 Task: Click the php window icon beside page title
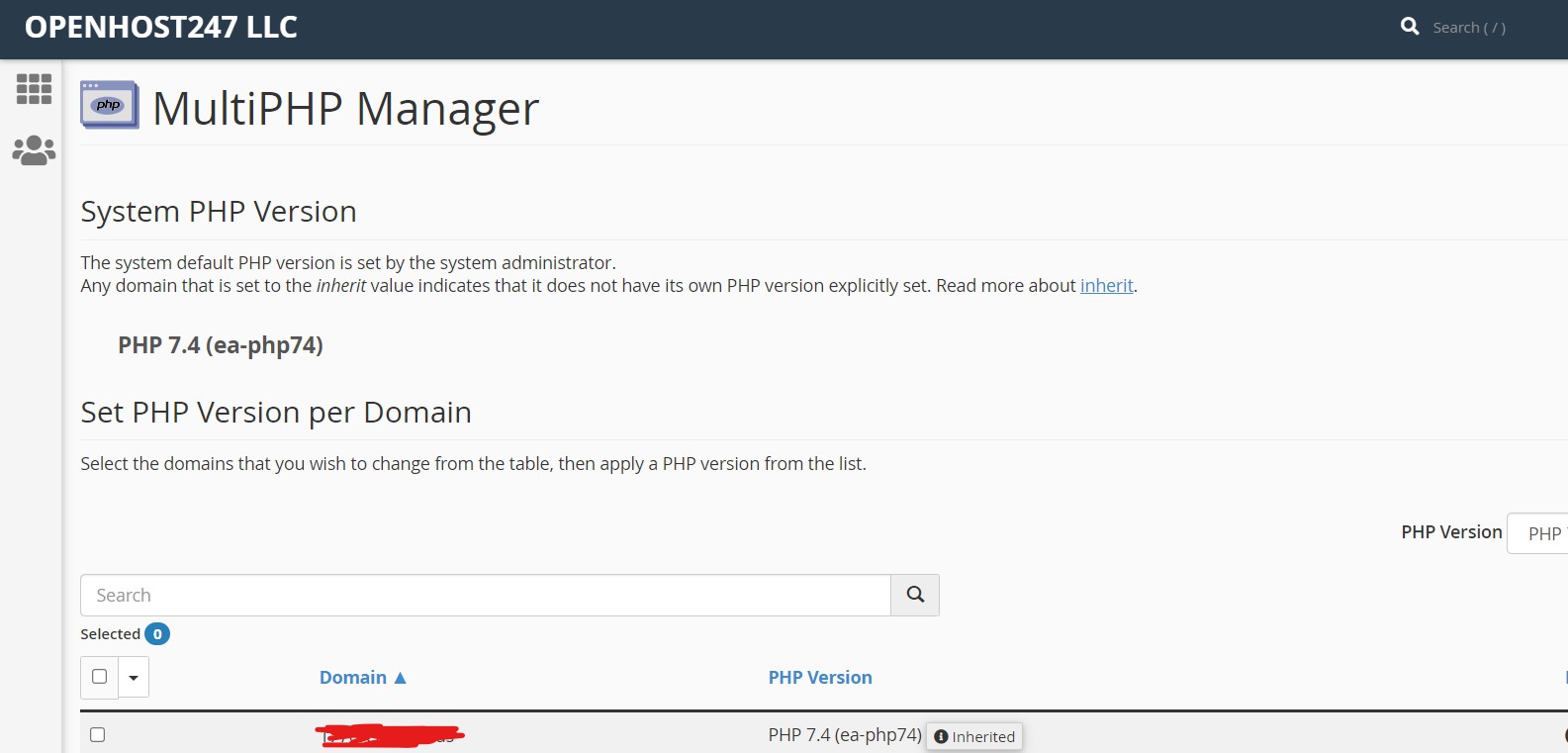point(109,105)
